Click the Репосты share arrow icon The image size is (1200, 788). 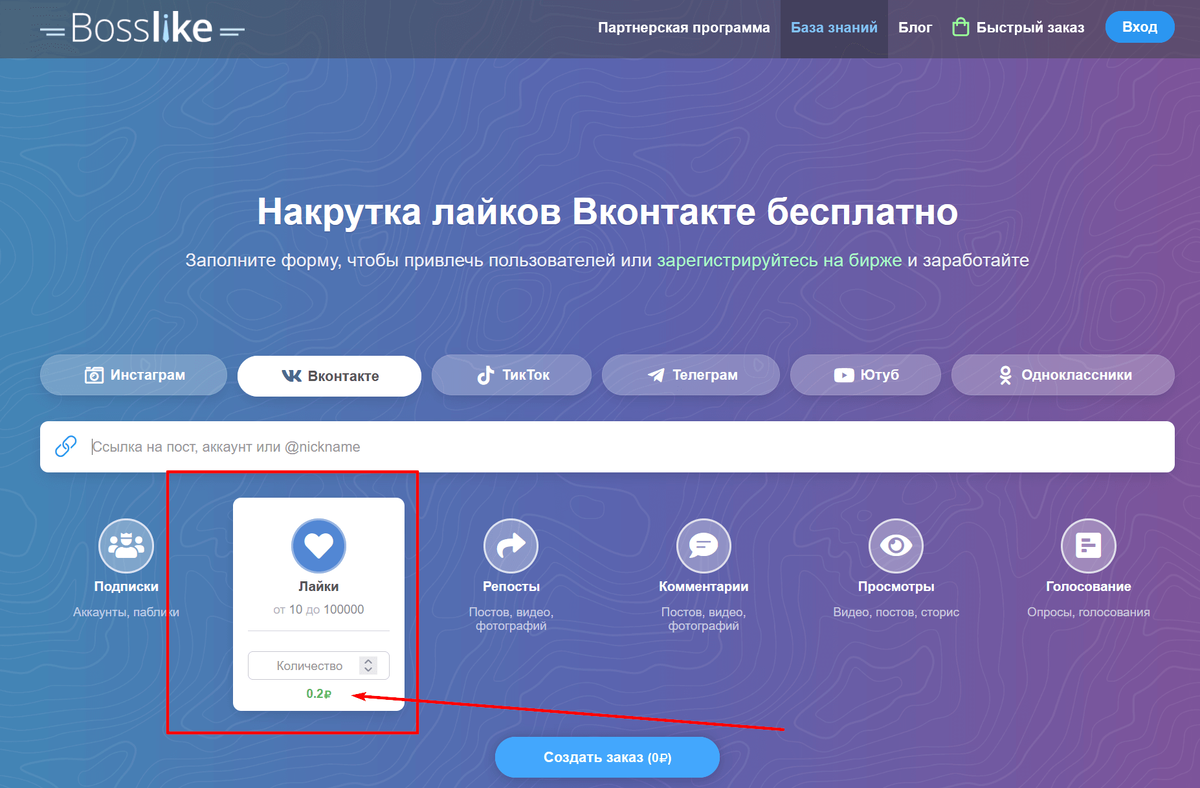tap(511, 545)
